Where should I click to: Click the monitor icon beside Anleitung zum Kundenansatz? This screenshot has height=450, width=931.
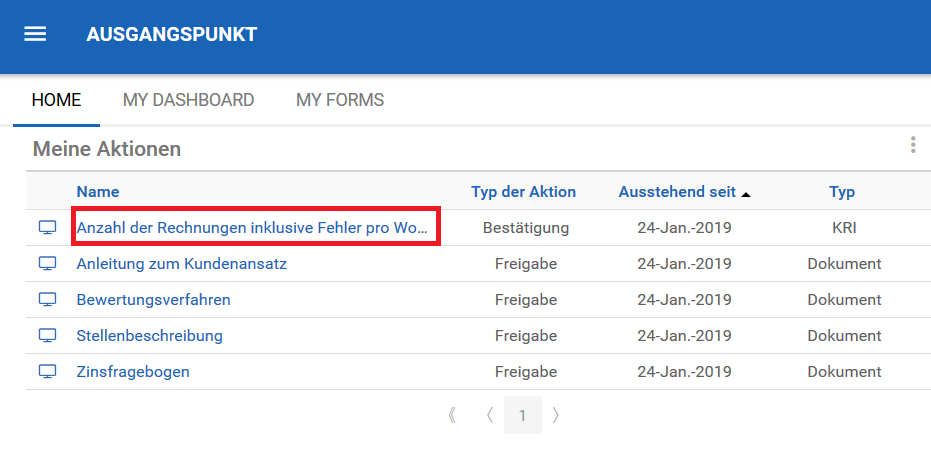click(x=47, y=264)
